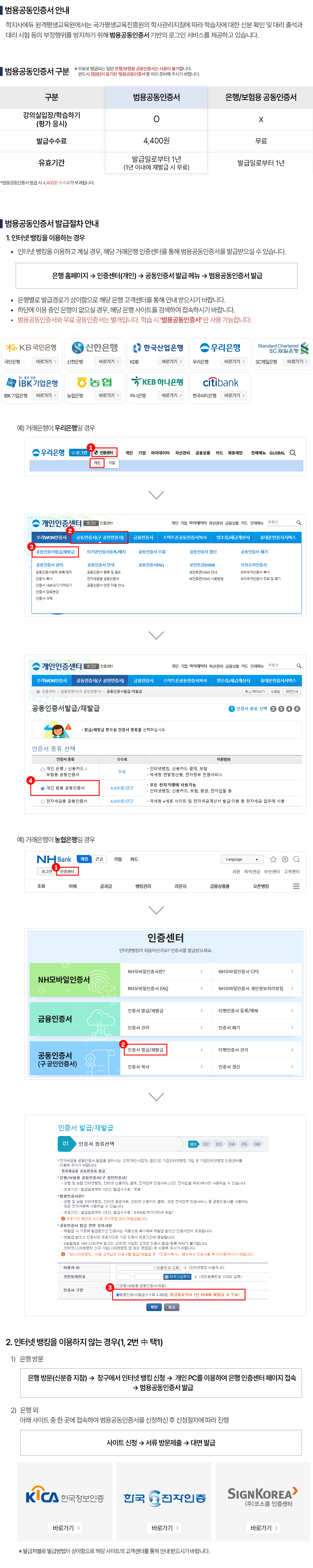Click the star favorites icon in NH Bank header
Viewport: 313px width, 1568px height.
[273, 859]
